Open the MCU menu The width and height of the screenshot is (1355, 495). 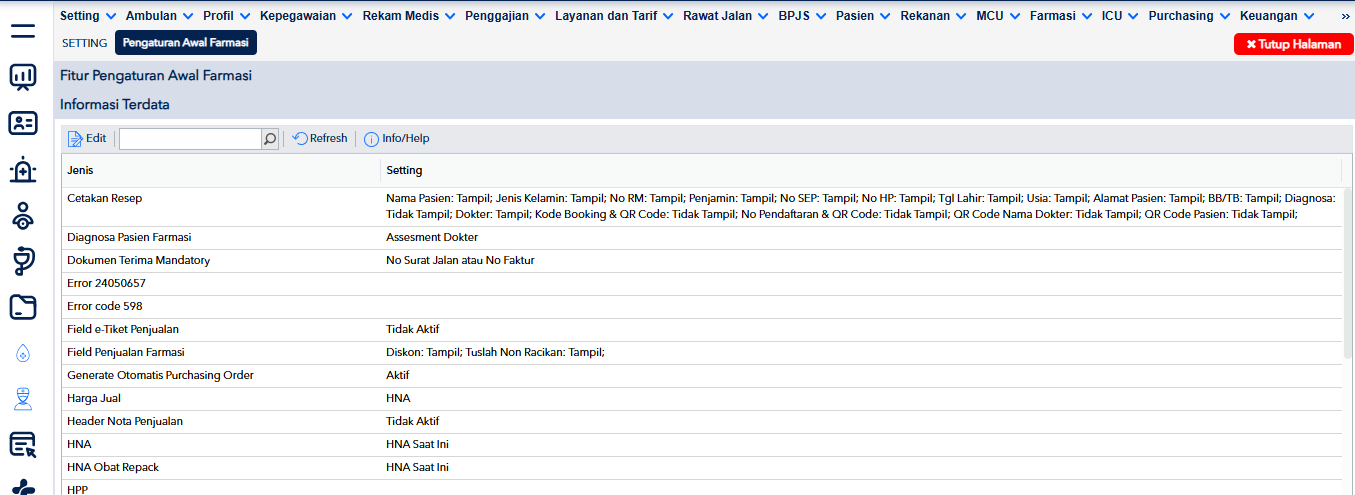(998, 16)
